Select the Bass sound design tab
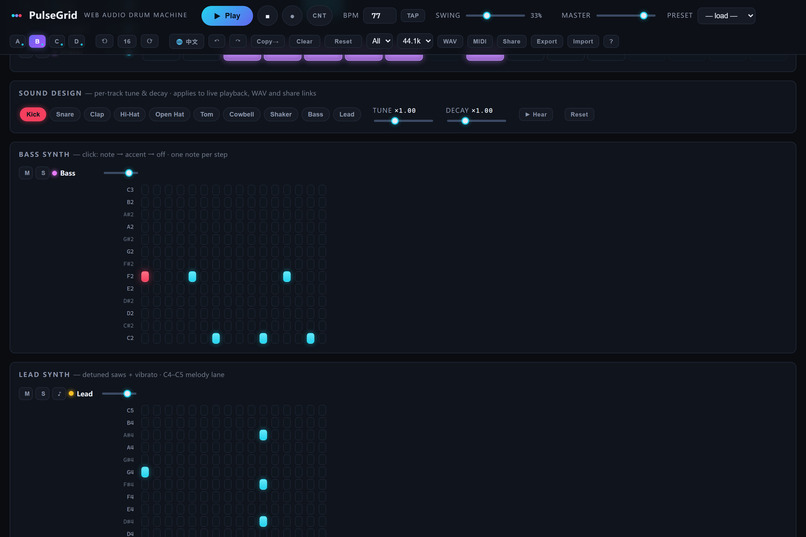 (316, 115)
